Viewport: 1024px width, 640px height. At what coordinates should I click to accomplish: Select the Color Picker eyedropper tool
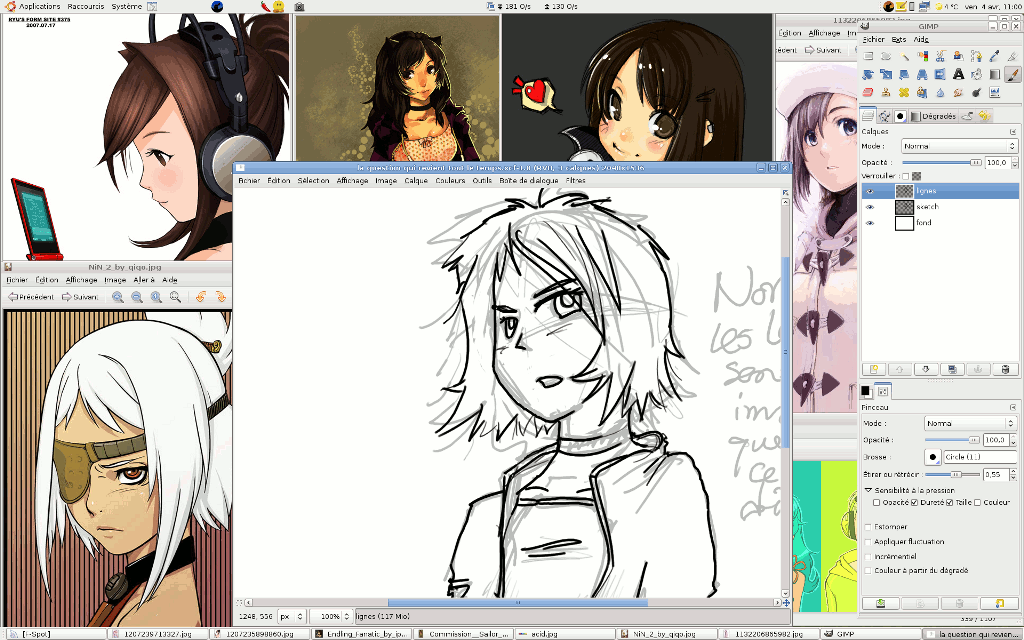995,57
